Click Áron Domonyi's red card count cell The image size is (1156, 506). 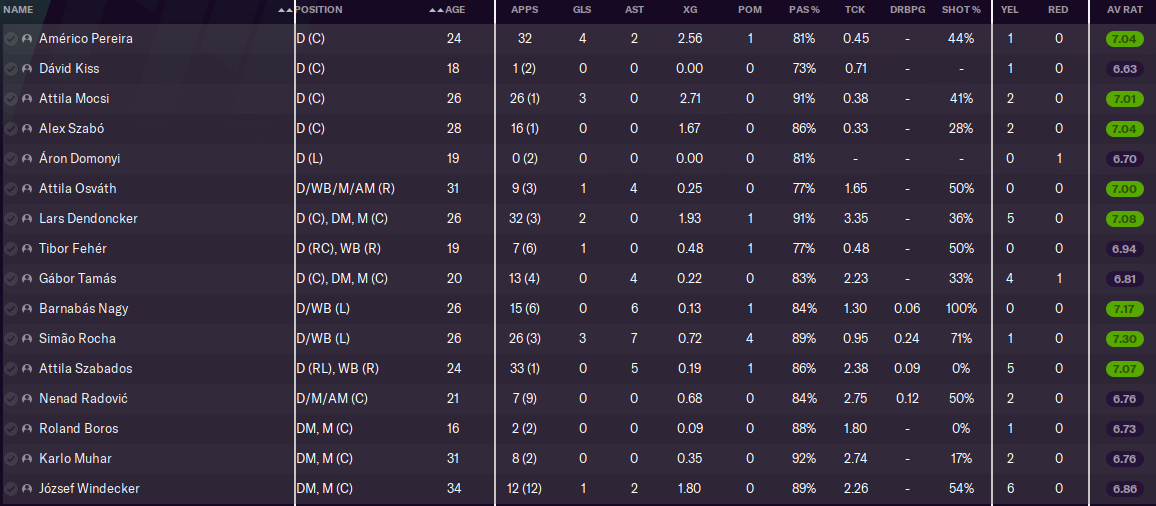[x=1059, y=159]
